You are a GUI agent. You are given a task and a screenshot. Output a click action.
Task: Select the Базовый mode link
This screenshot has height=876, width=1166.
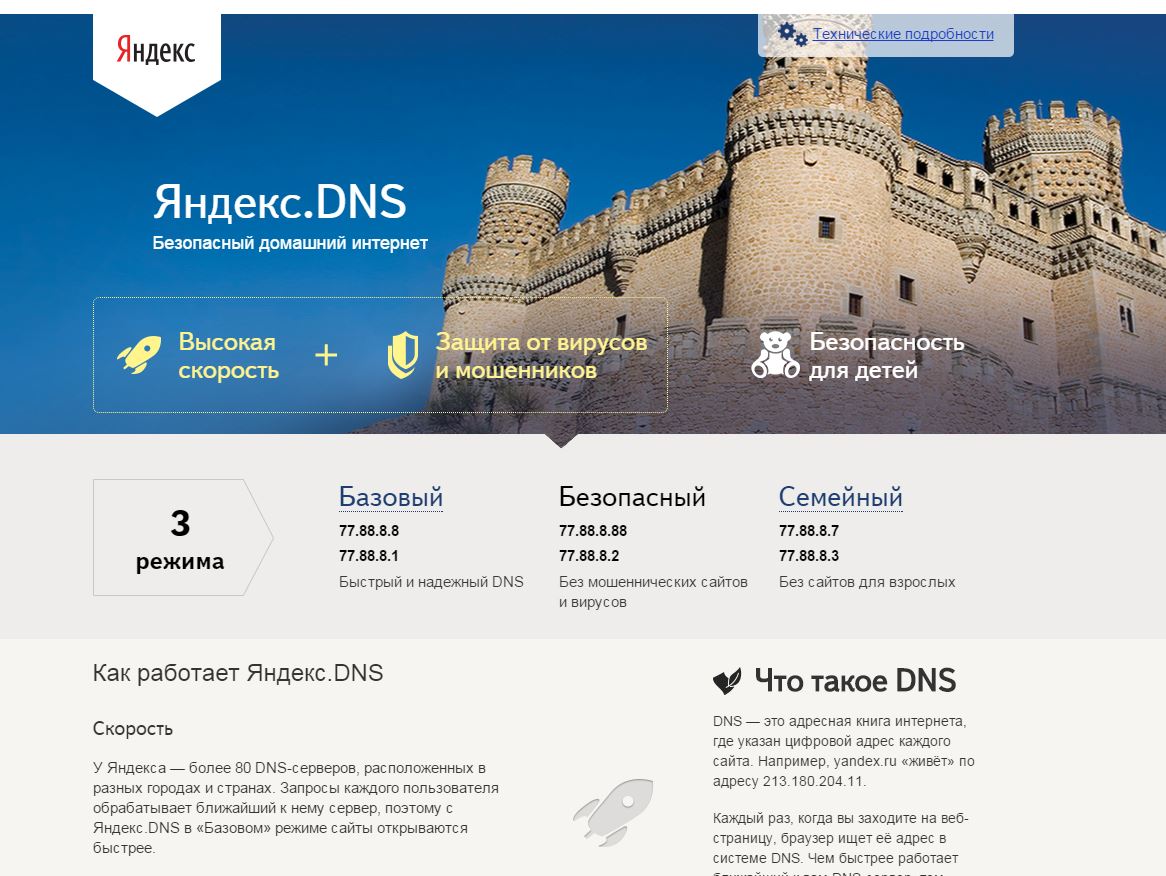[390, 497]
